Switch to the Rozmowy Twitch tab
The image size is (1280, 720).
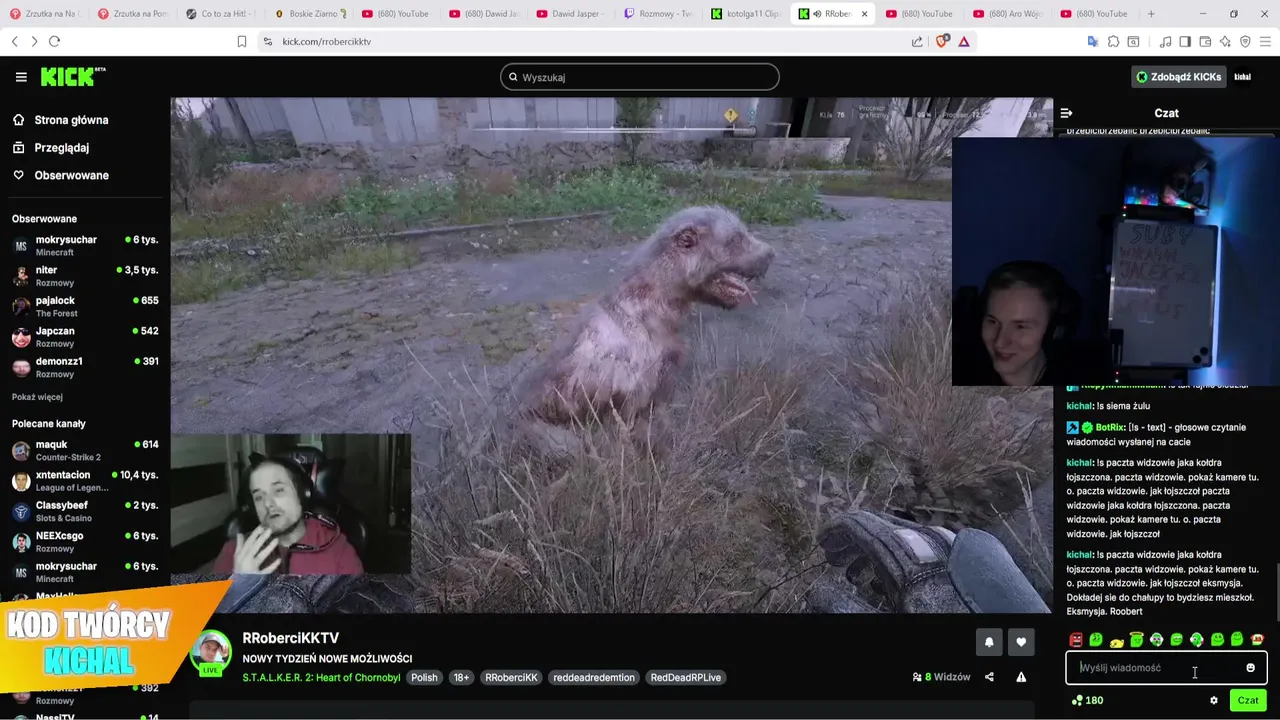pos(658,14)
